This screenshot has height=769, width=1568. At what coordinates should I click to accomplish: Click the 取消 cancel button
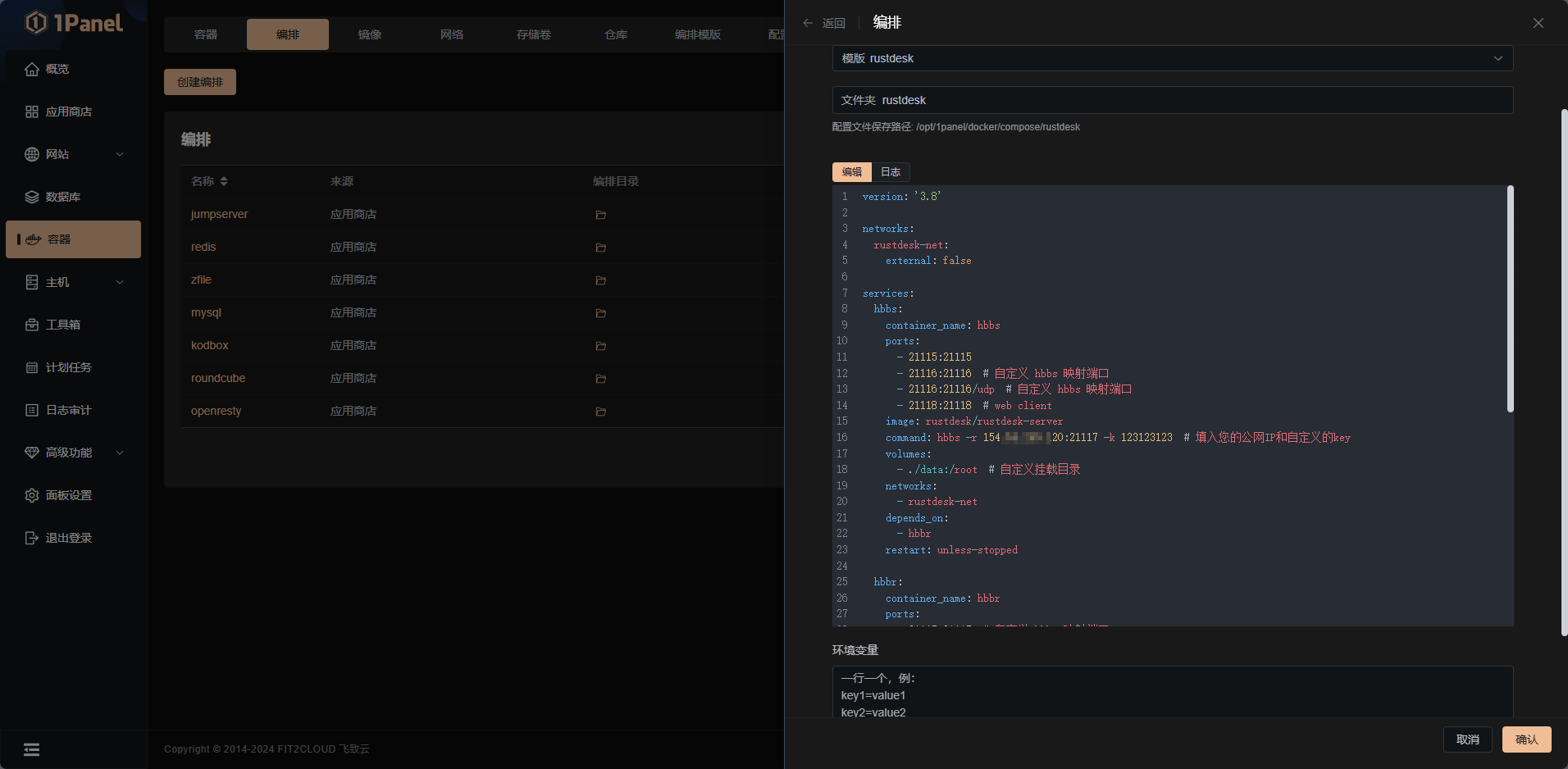pyautogui.click(x=1467, y=739)
